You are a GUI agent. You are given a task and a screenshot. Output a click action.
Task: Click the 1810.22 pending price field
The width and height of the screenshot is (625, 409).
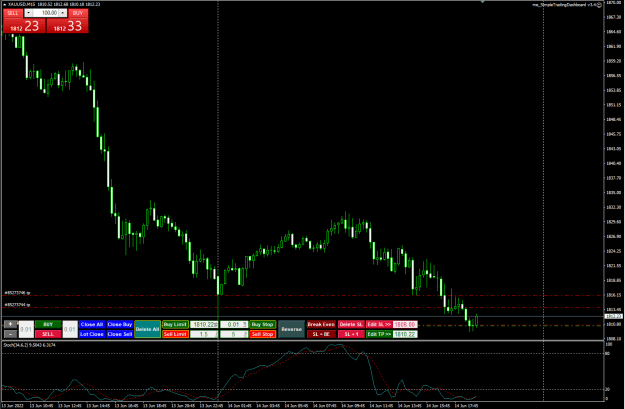click(204, 324)
